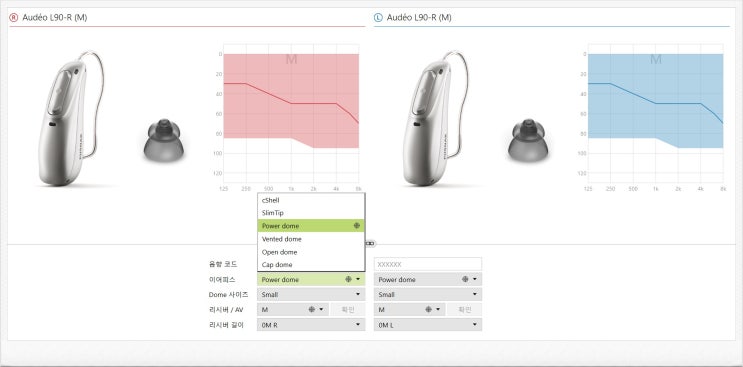This screenshot has width=743, height=367.
Task: Click the left acoustic code XXXXXX field
Action: [x=428, y=264]
